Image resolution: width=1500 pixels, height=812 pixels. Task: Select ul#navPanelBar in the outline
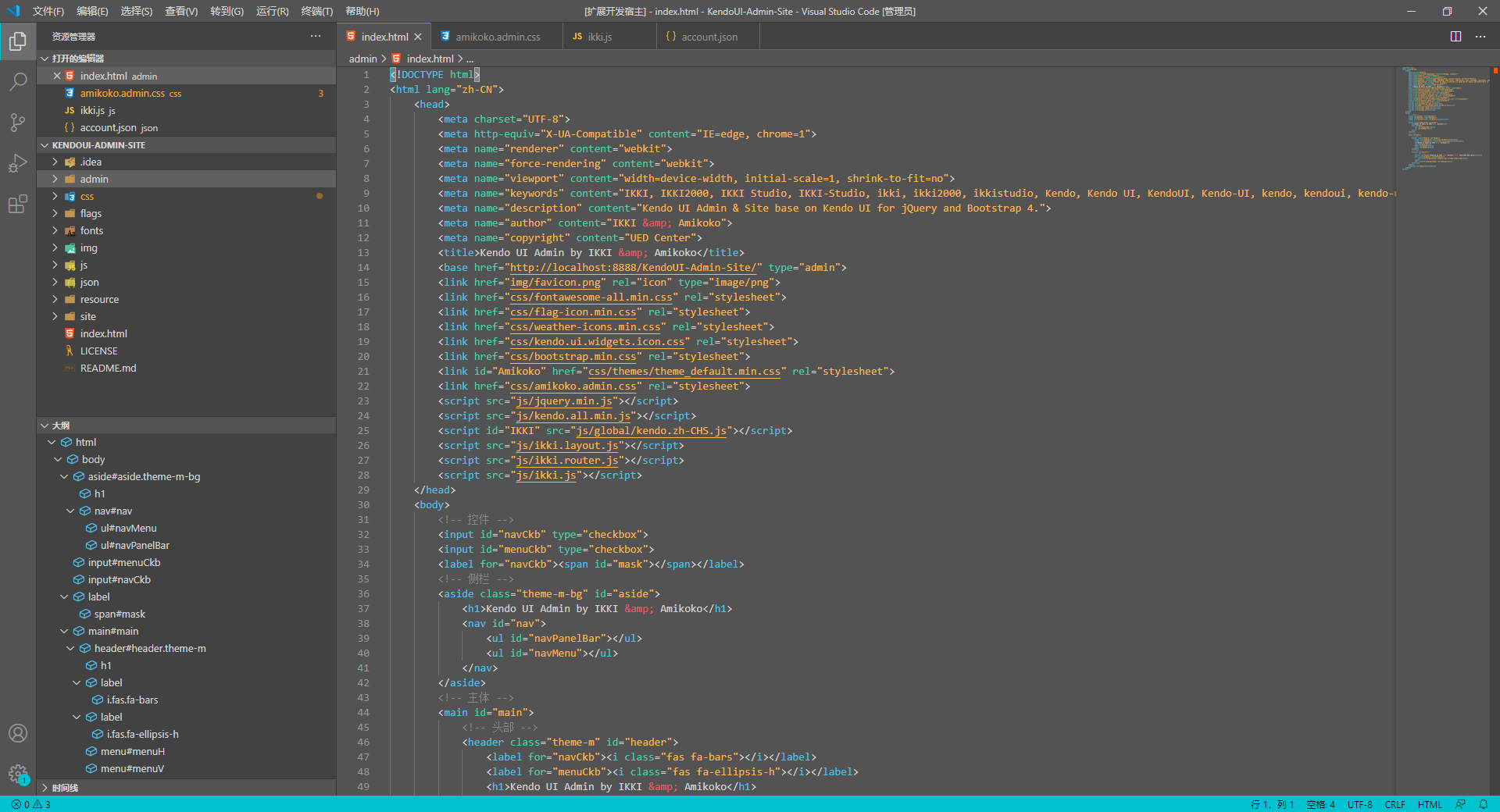(x=186, y=545)
